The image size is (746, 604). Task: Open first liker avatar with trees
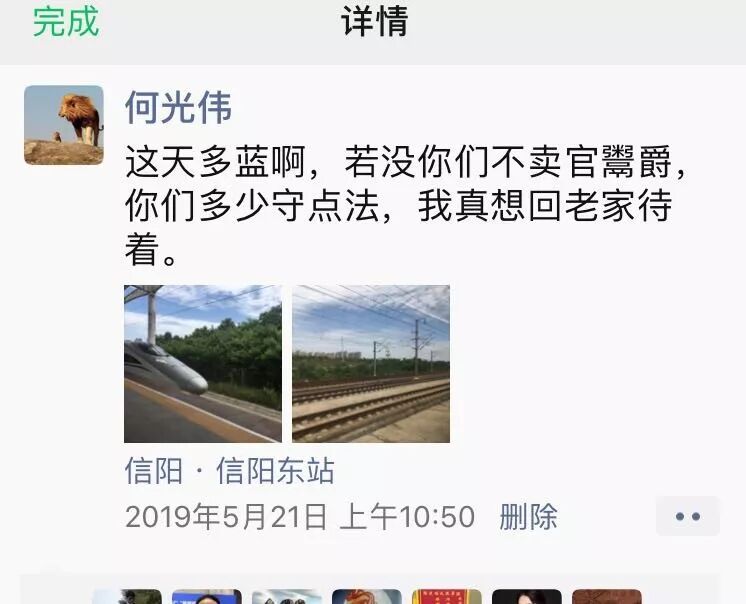coord(127,596)
